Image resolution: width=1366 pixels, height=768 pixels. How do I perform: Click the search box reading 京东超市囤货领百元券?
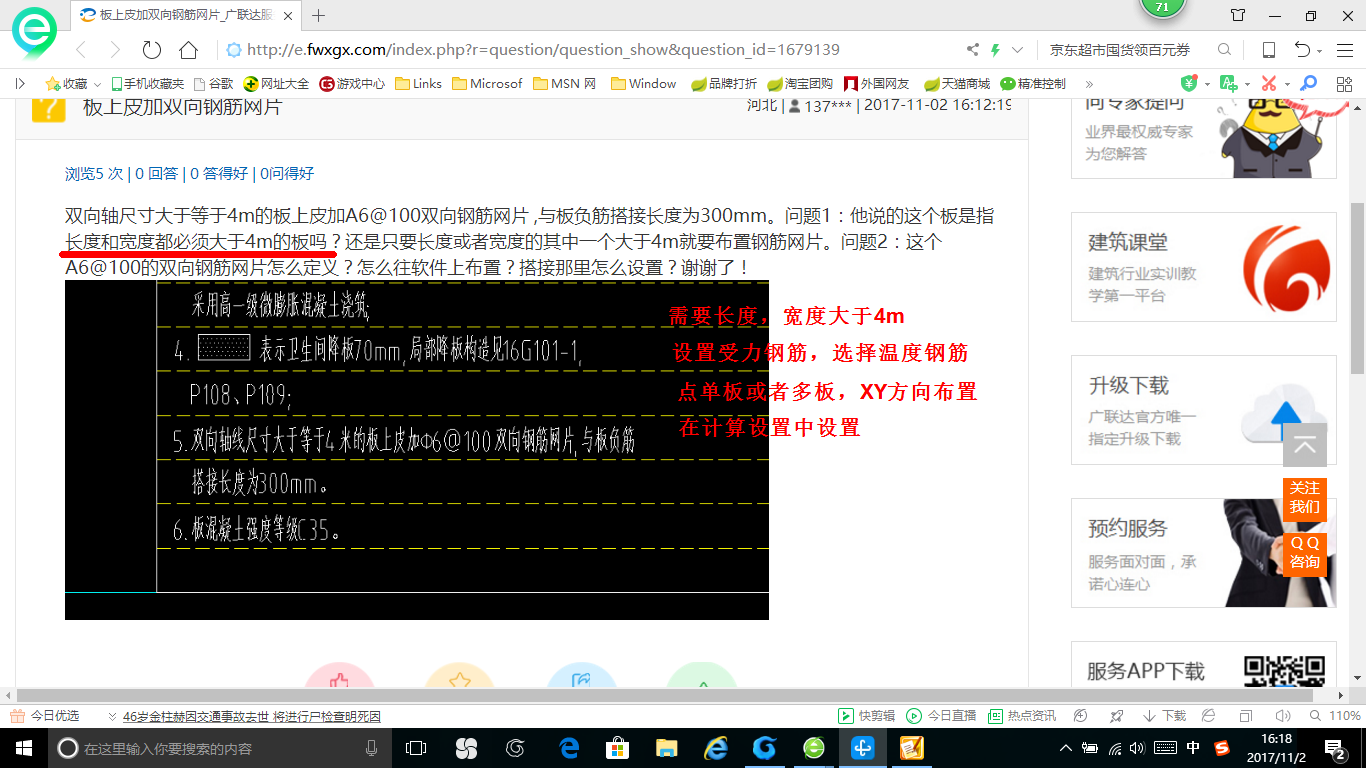[x=1120, y=50]
